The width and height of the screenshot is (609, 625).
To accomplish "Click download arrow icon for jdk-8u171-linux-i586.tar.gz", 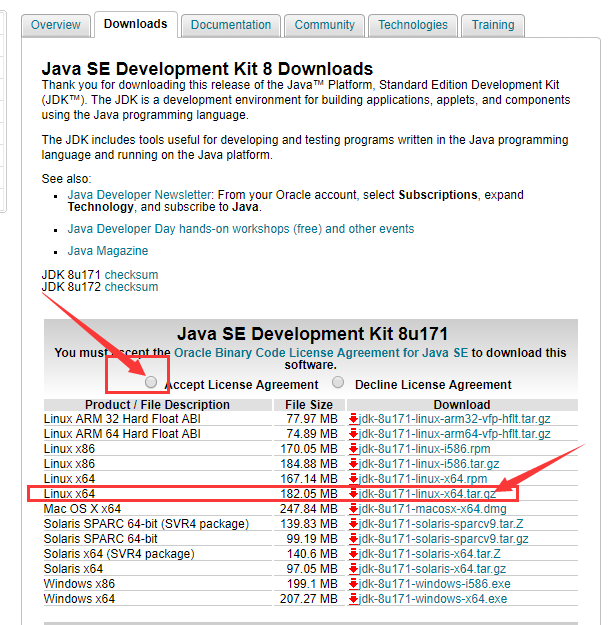I will point(353,464).
